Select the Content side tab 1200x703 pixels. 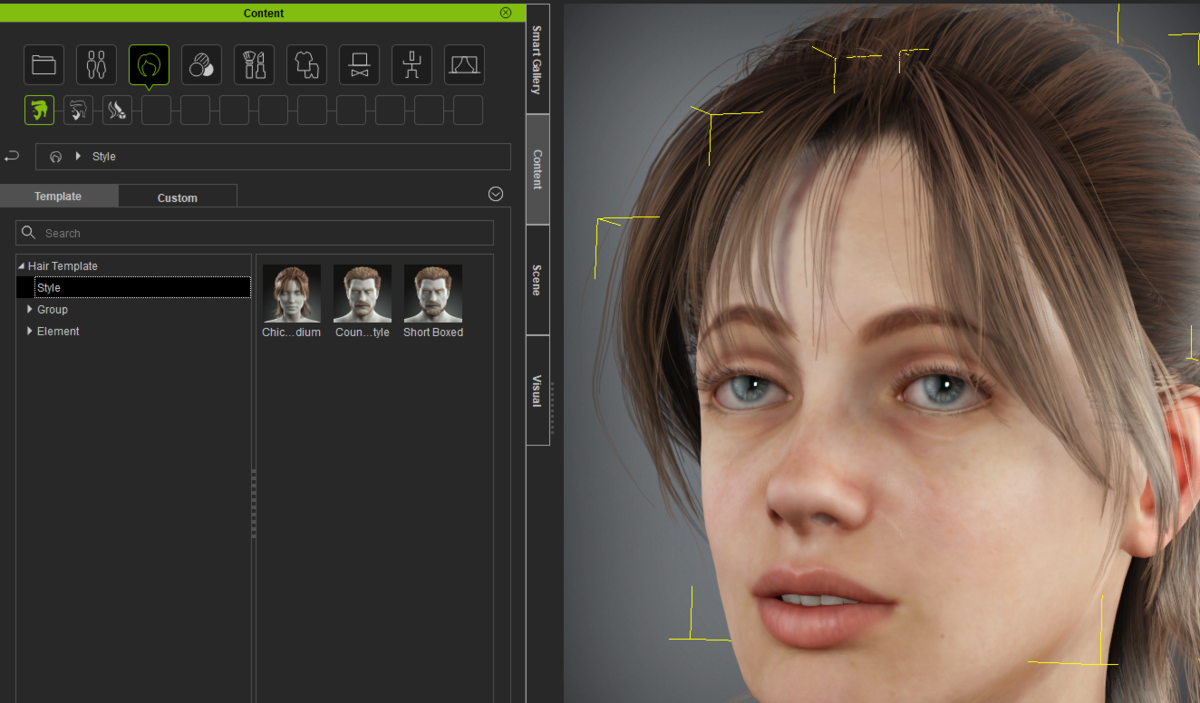(537, 169)
